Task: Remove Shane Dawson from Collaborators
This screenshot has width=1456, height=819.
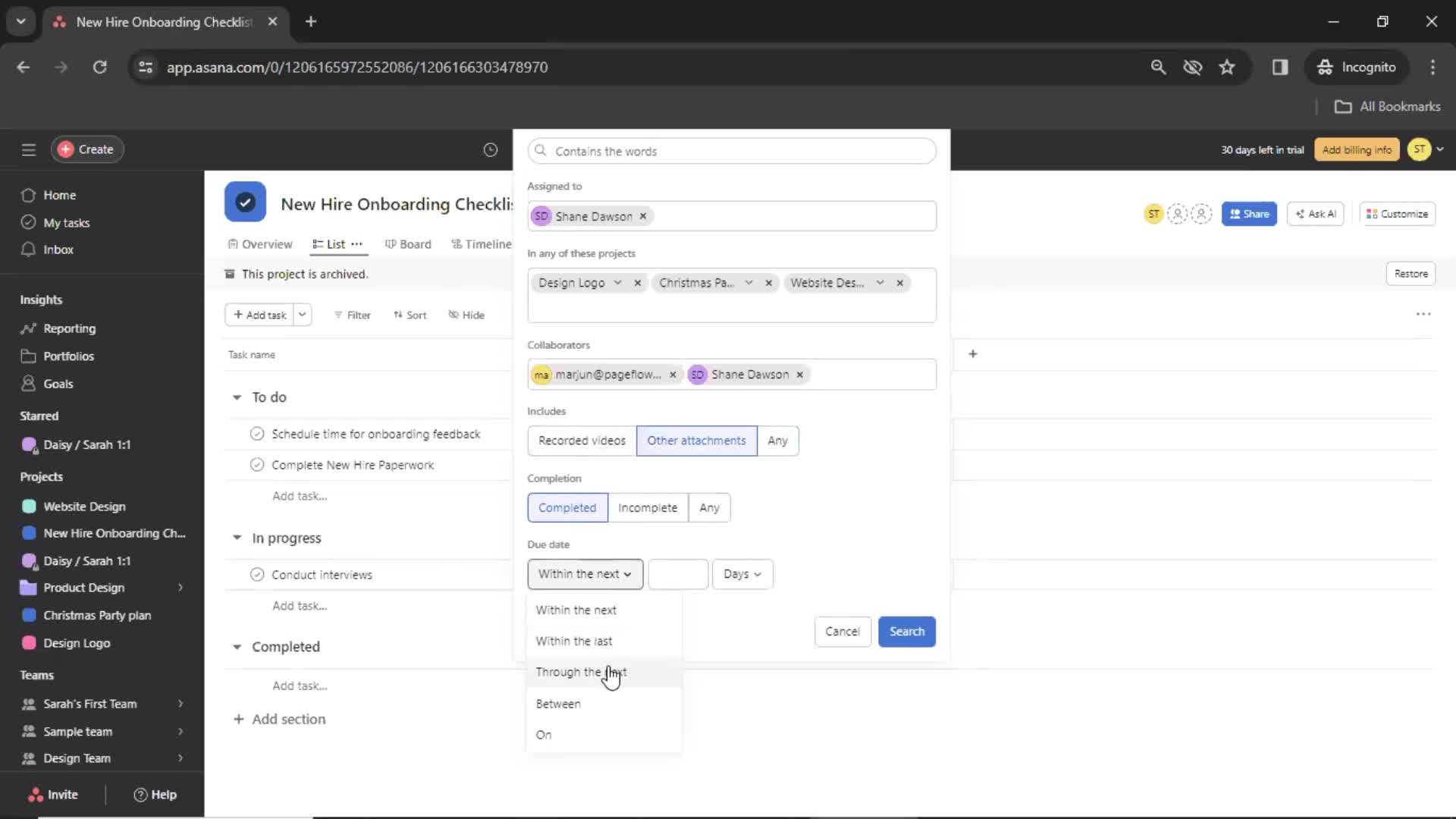Action: pos(799,375)
